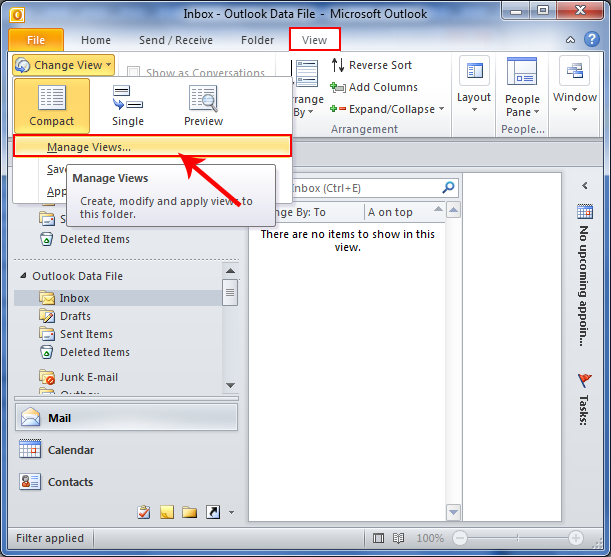Click the Layout ribbon icon
The height and width of the screenshot is (557, 611).
pyautogui.click(x=474, y=71)
